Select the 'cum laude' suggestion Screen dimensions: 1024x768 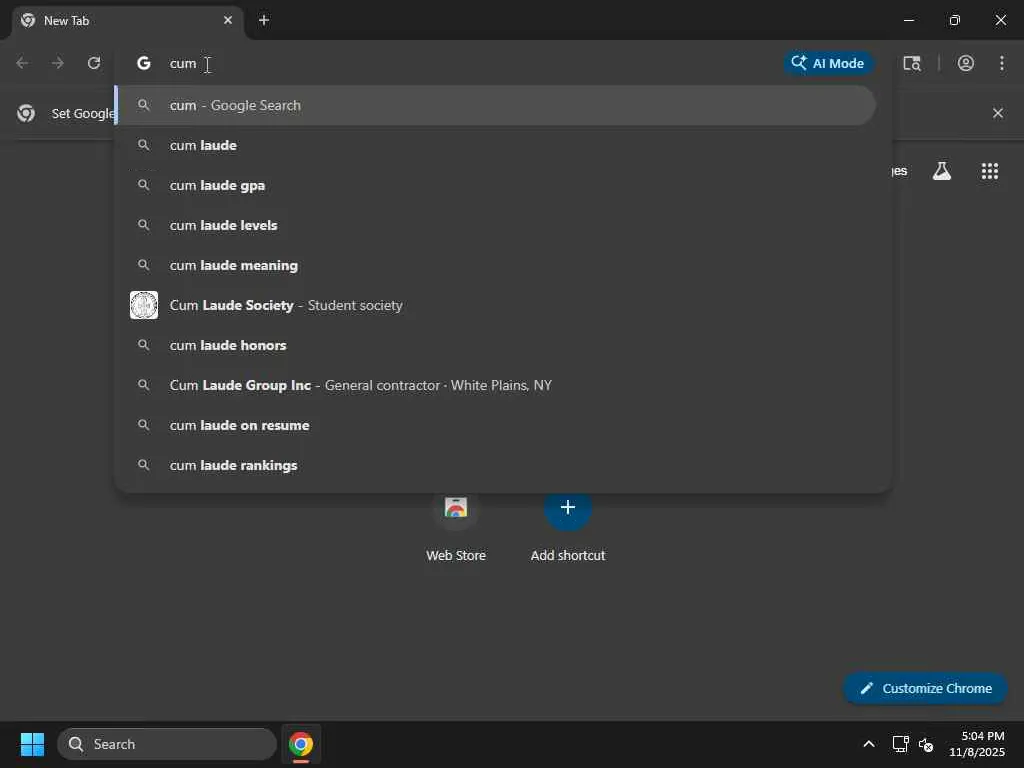(496, 145)
